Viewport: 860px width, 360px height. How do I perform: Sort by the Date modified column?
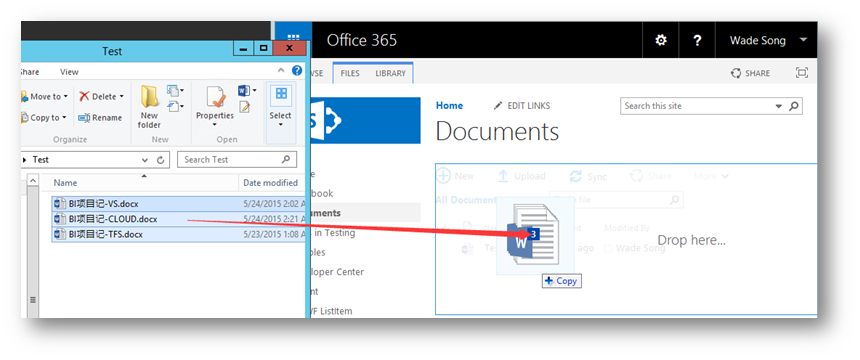(271, 183)
